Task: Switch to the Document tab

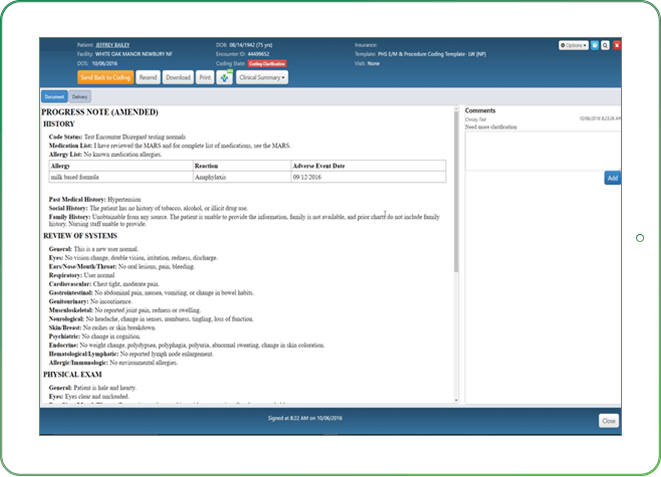Action: pos(54,97)
